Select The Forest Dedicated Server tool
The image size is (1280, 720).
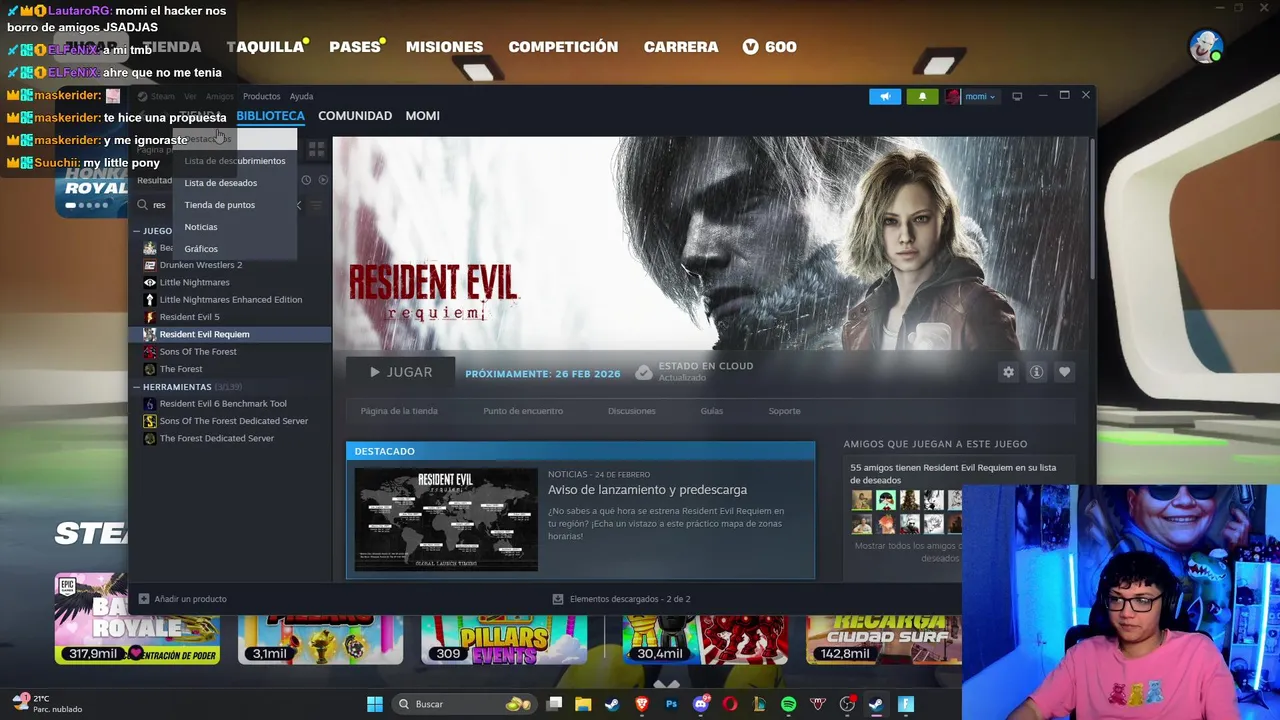(x=217, y=438)
